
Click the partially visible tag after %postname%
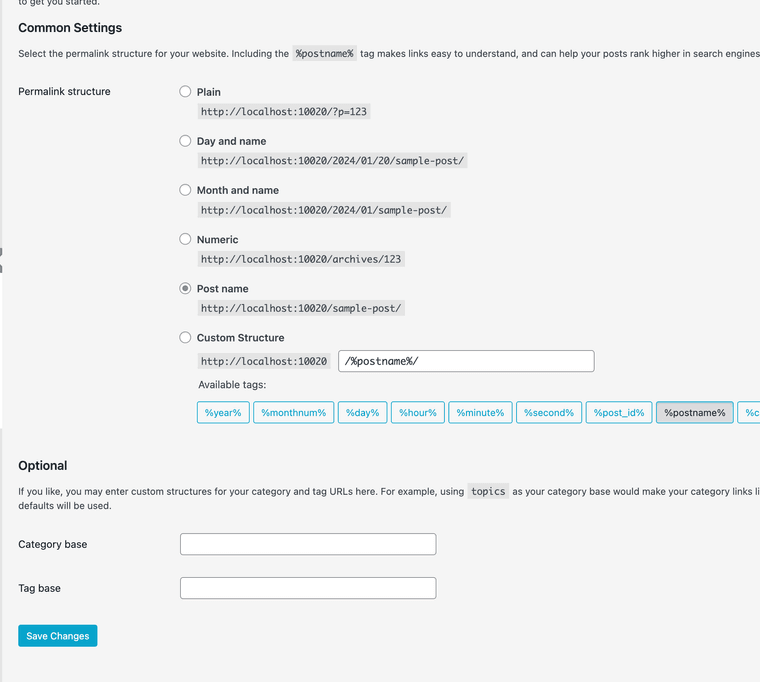pos(750,413)
